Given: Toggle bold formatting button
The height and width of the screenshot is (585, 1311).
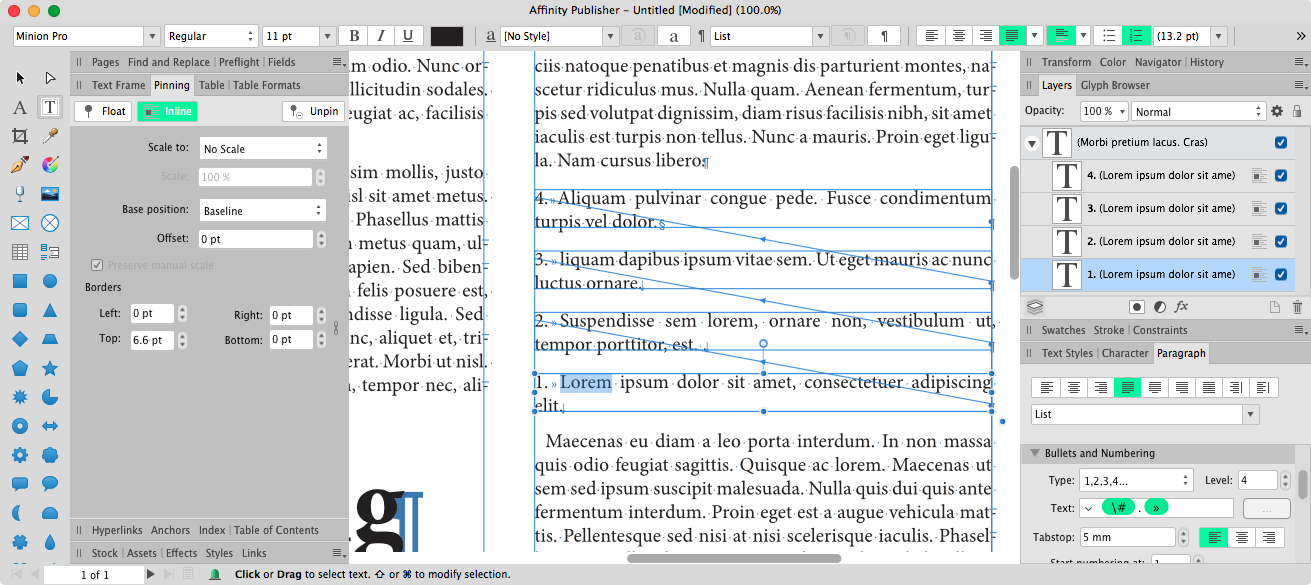Looking at the screenshot, I should point(354,36).
